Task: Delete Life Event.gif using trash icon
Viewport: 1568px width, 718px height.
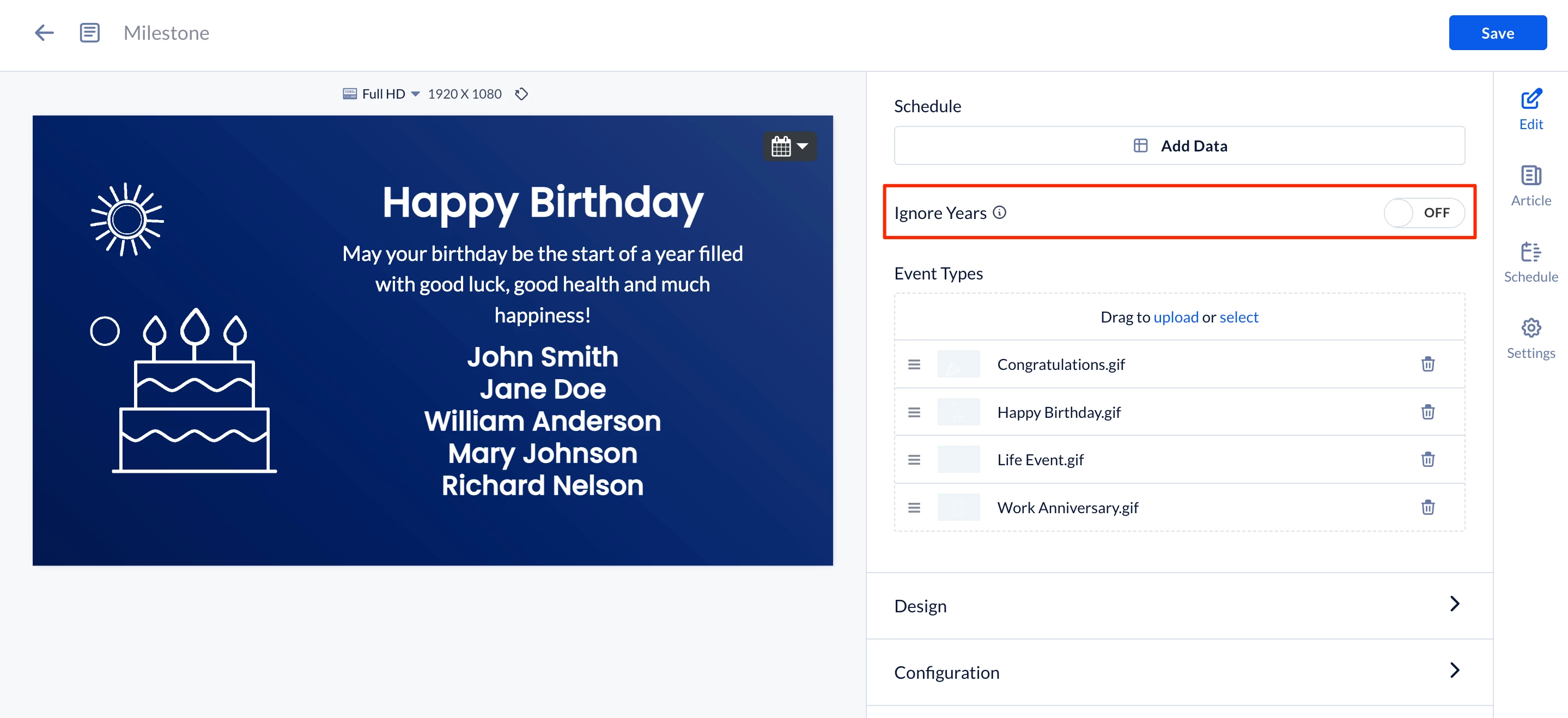Action: [1427, 460]
